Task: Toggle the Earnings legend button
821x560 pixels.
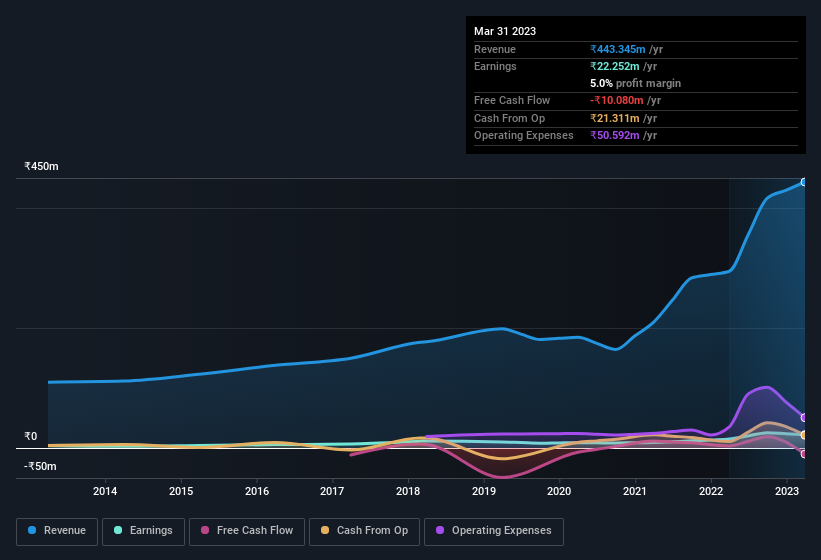Action: (x=143, y=531)
